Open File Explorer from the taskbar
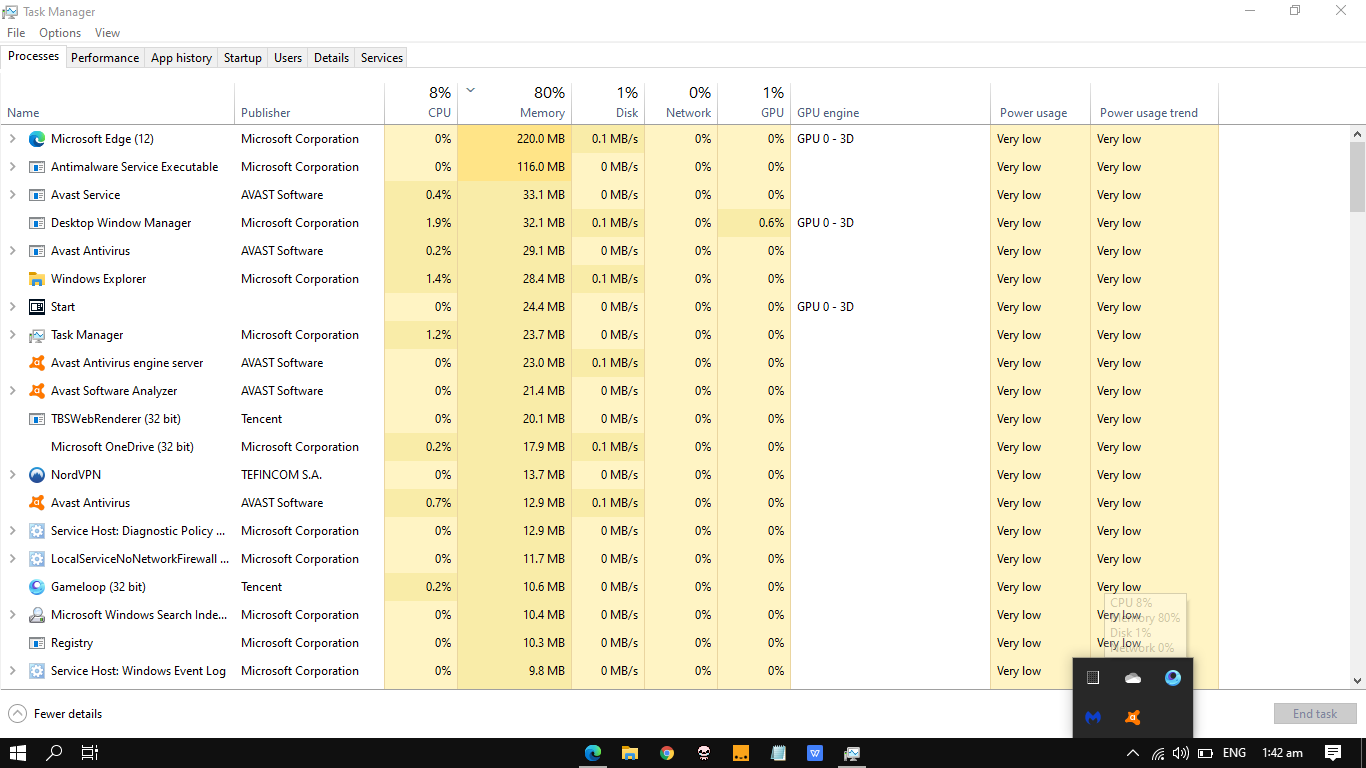1366x768 pixels. [630, 753]
